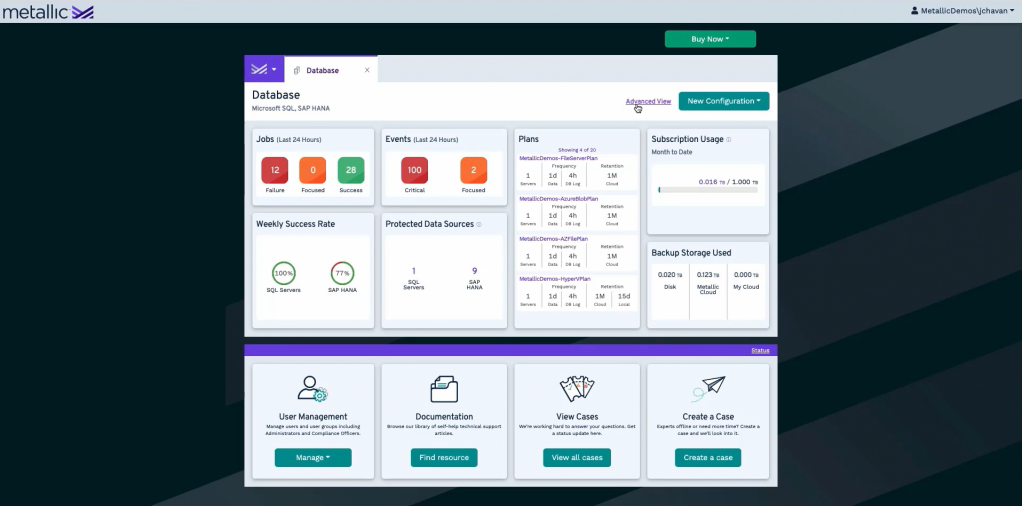Click the View Cases cards icon
The width and height of the screenshot is (1022, 506).
(577, 389)
